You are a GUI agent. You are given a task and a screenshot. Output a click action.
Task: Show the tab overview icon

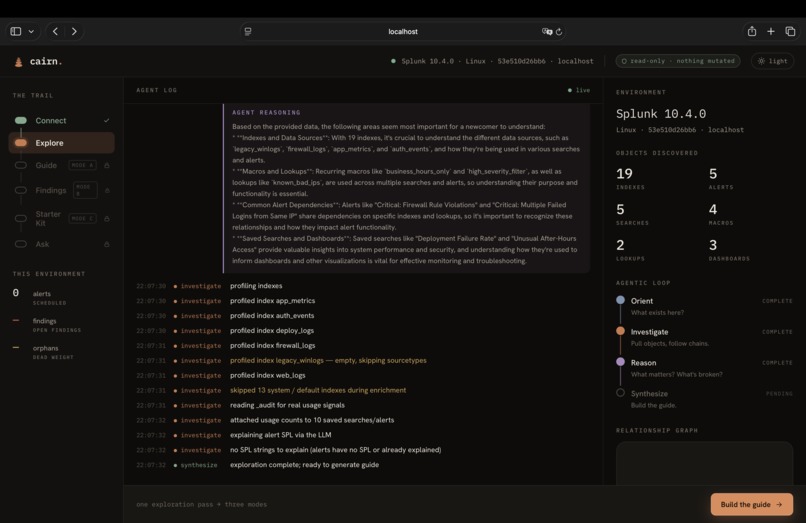790,31
